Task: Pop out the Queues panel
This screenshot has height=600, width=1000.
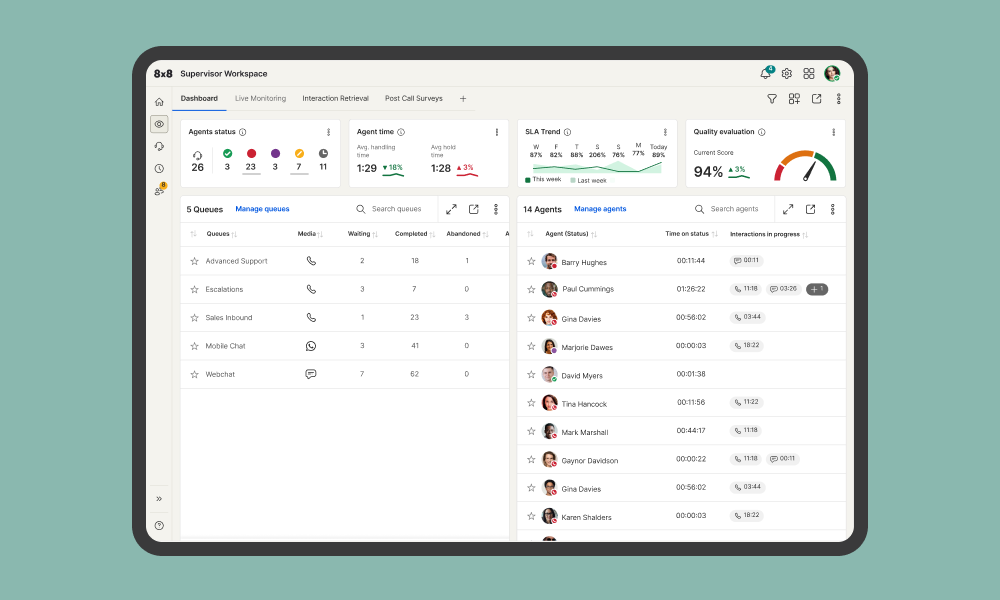Action: (474, 209)
